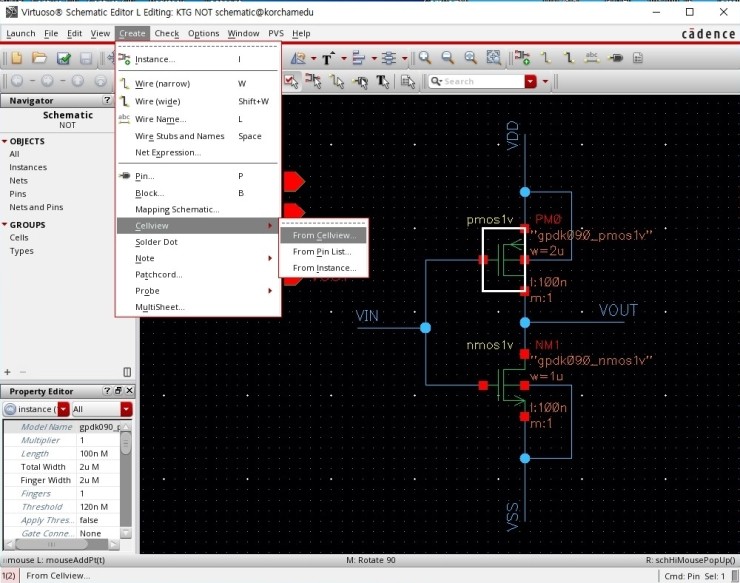Click the Create Wire Name abc icon

592,58
